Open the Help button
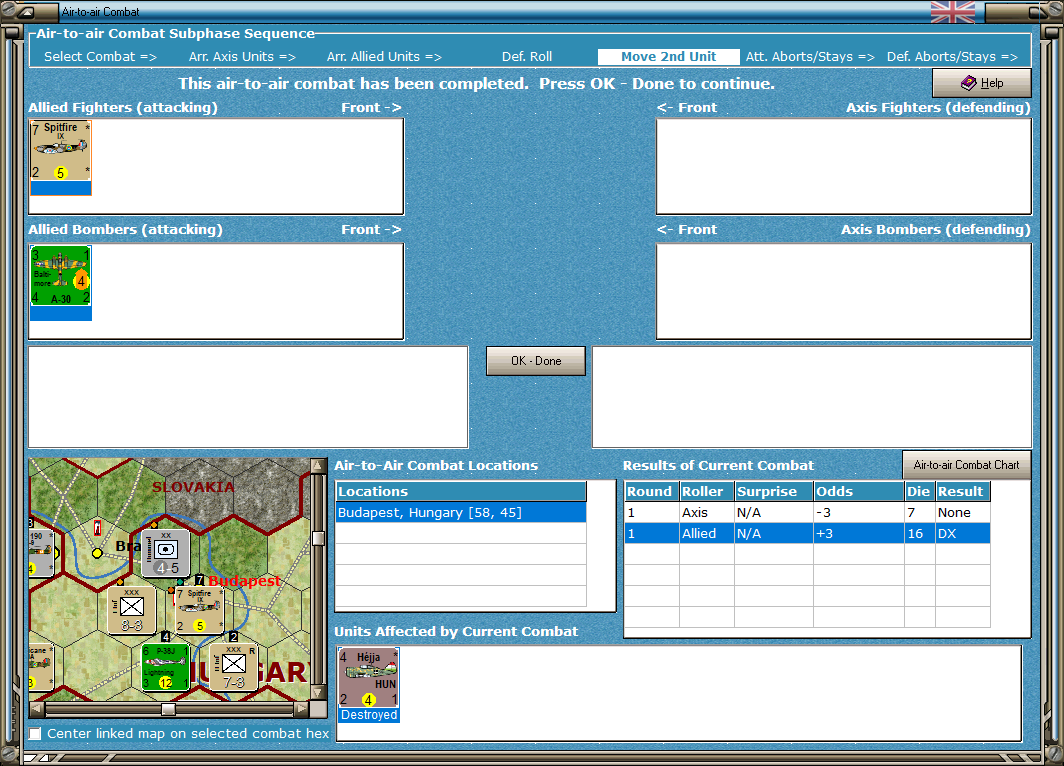The height and width of the screenshot is (766, 1064). pos(982,83)
